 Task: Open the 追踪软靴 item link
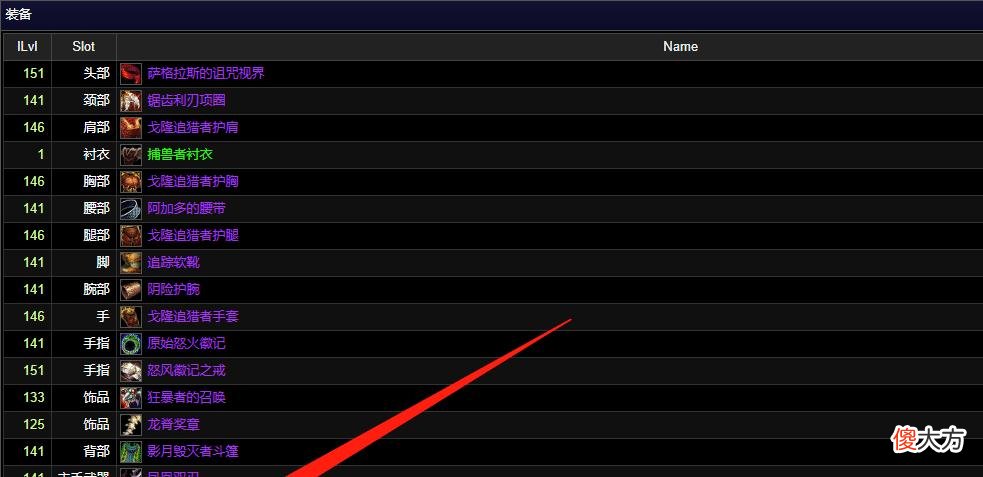coord(174,262)
